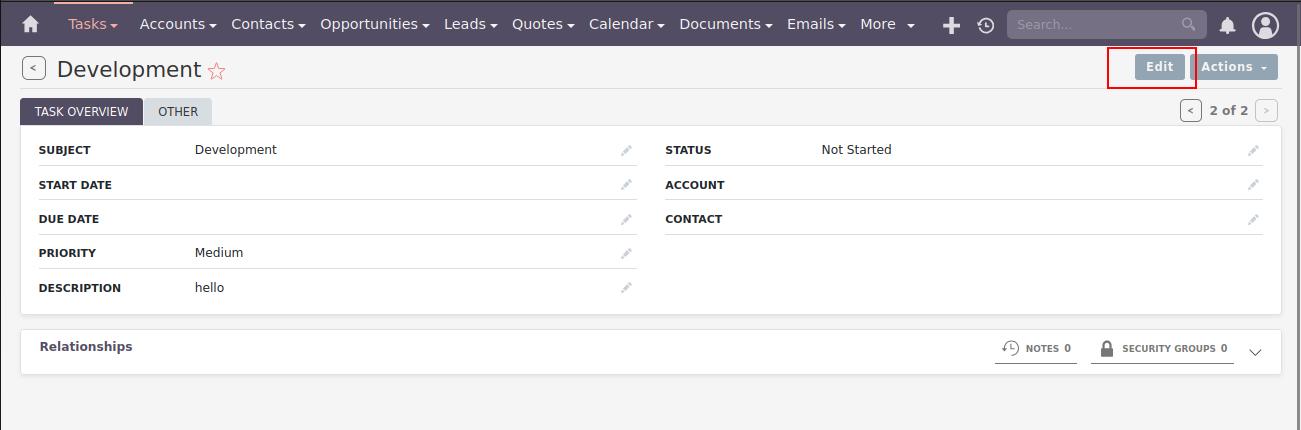Screen dimensions: 1301x430
Task: Select the 'Medium' priority value
Action: [x=219, y=253]
